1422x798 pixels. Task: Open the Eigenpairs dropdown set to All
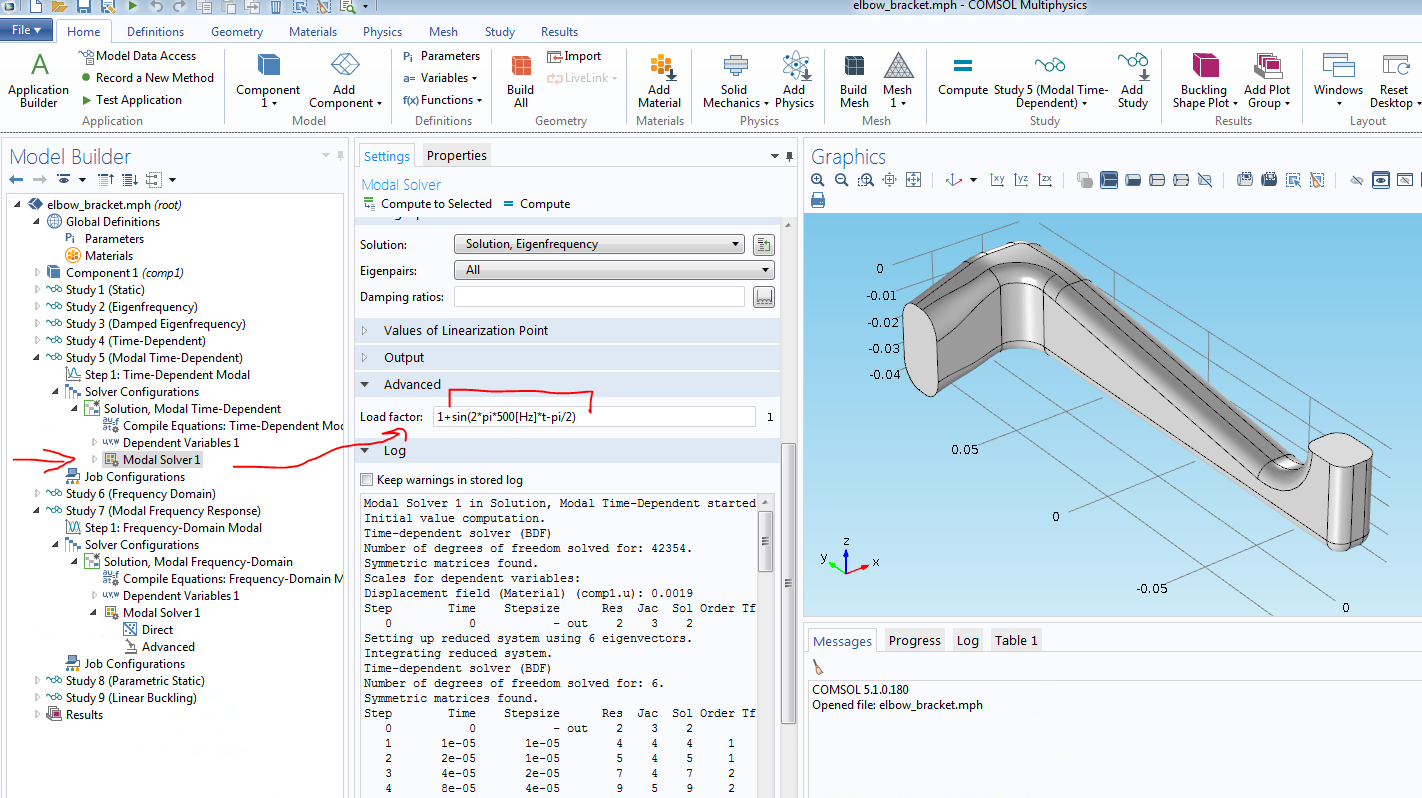coord(614,270)
